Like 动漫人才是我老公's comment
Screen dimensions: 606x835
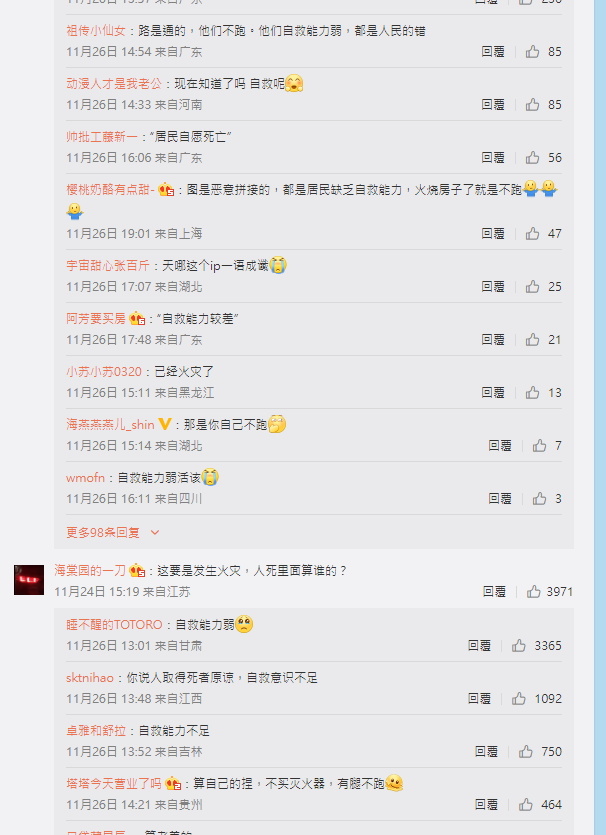(x=533, y=104)
